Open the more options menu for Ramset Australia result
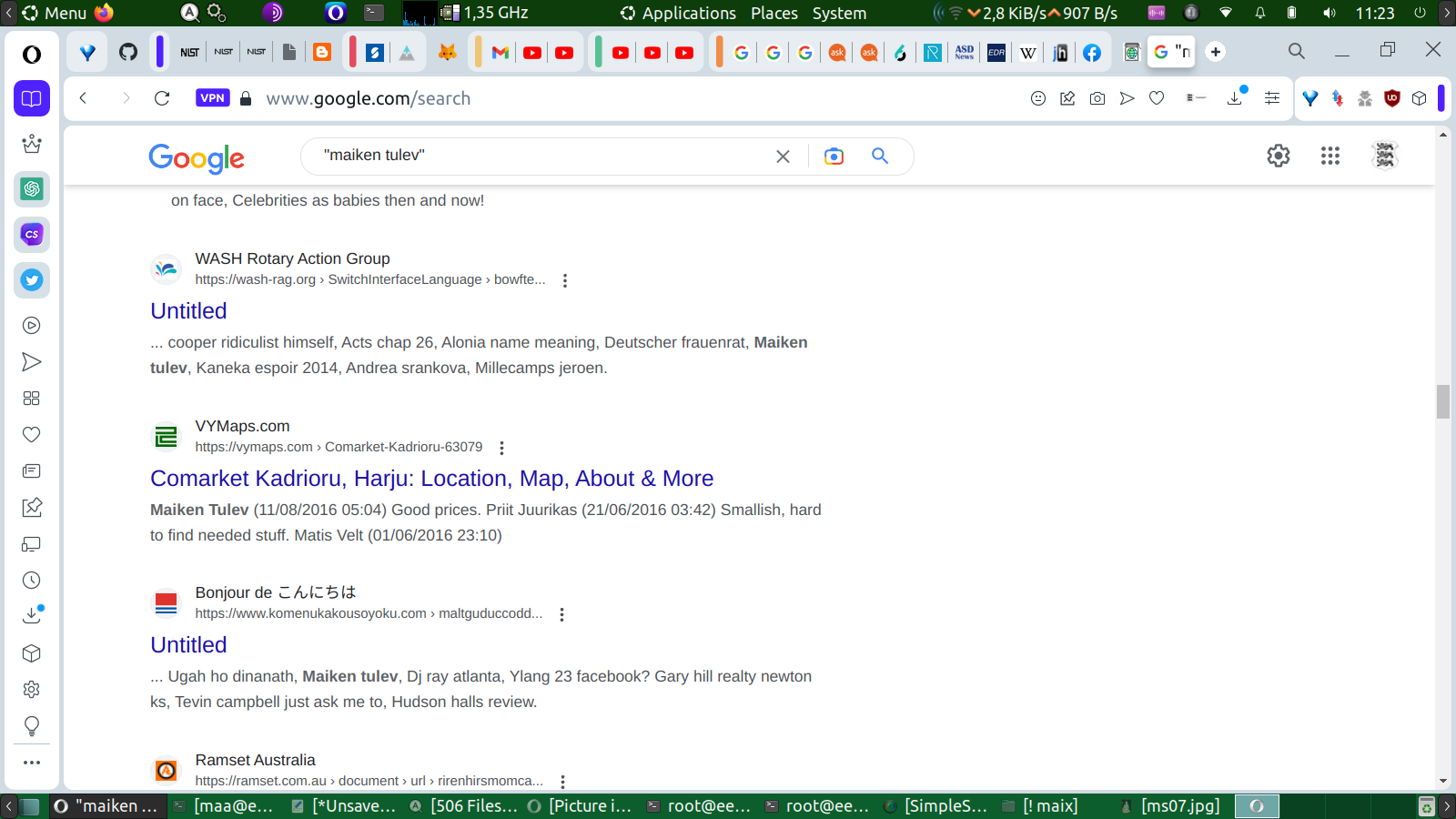This screenshot has height=819, width=1456. tap(563, 782)
